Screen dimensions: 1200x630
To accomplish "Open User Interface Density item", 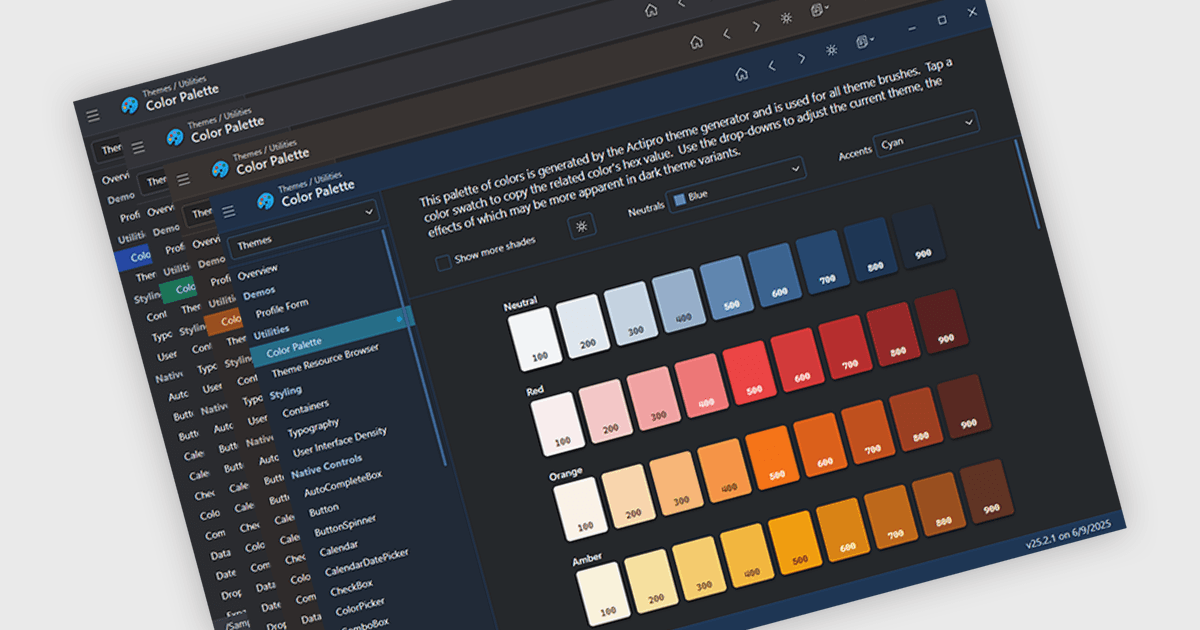I will (340, 443).
